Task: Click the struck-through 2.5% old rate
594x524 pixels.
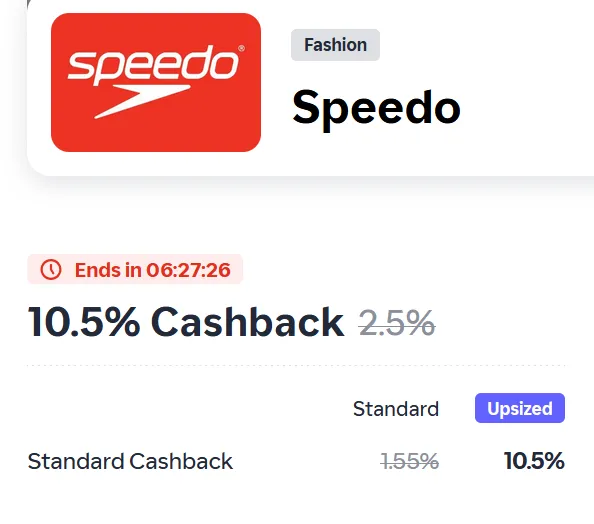Action: point(397,323)
